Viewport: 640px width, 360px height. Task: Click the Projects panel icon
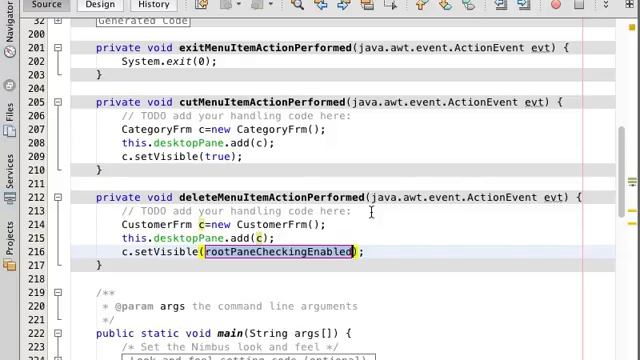pos(10,265)
